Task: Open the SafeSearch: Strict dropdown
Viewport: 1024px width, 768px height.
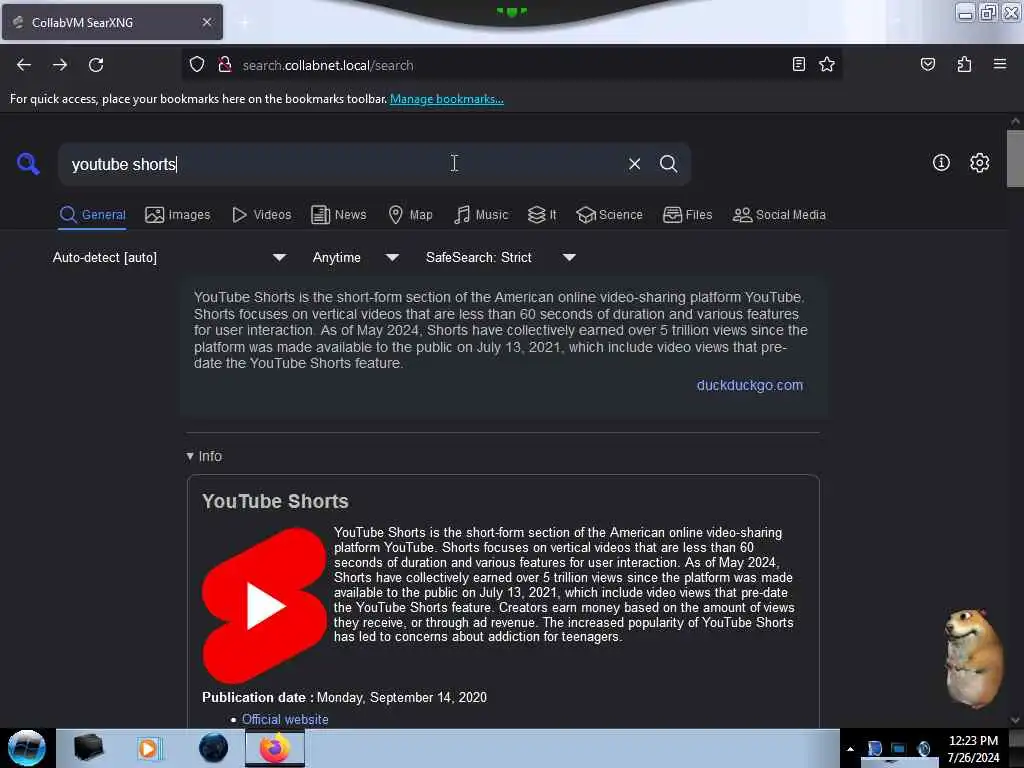Action: click(x=501, y=257)
